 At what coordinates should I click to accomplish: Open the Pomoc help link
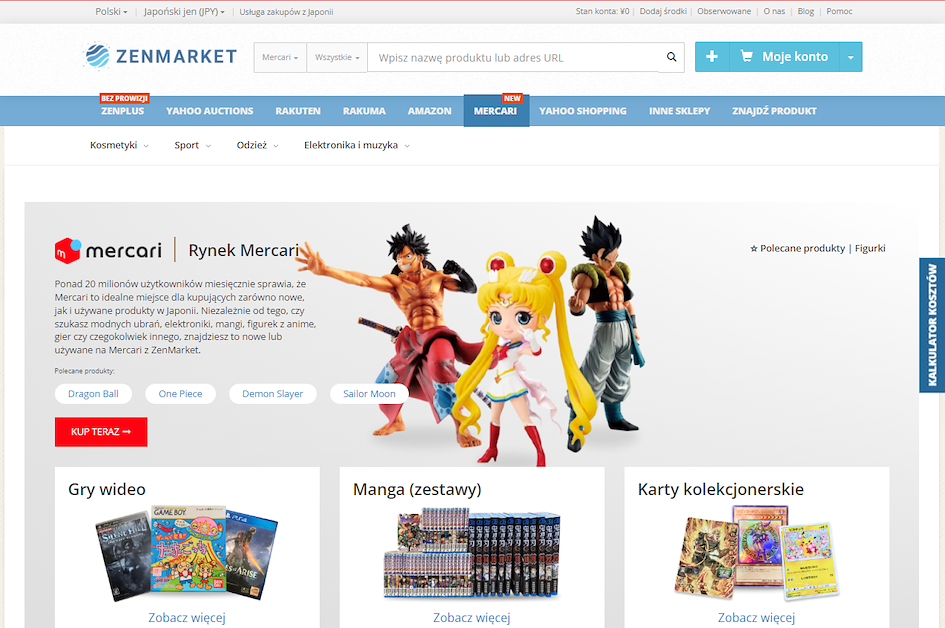[839, 11]
